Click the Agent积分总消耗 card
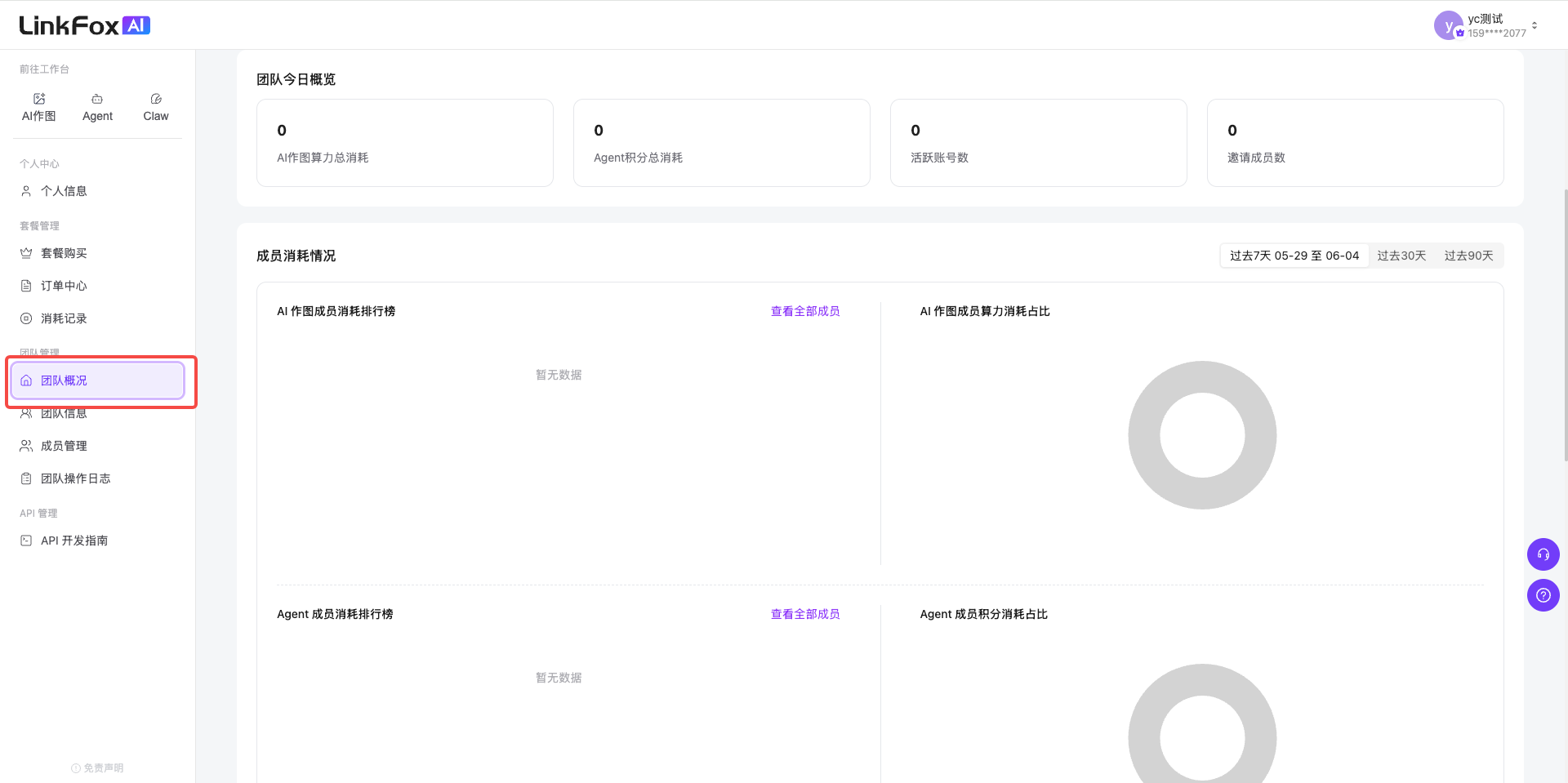Screen dimensions: 1568x783 tap(722, 143)
